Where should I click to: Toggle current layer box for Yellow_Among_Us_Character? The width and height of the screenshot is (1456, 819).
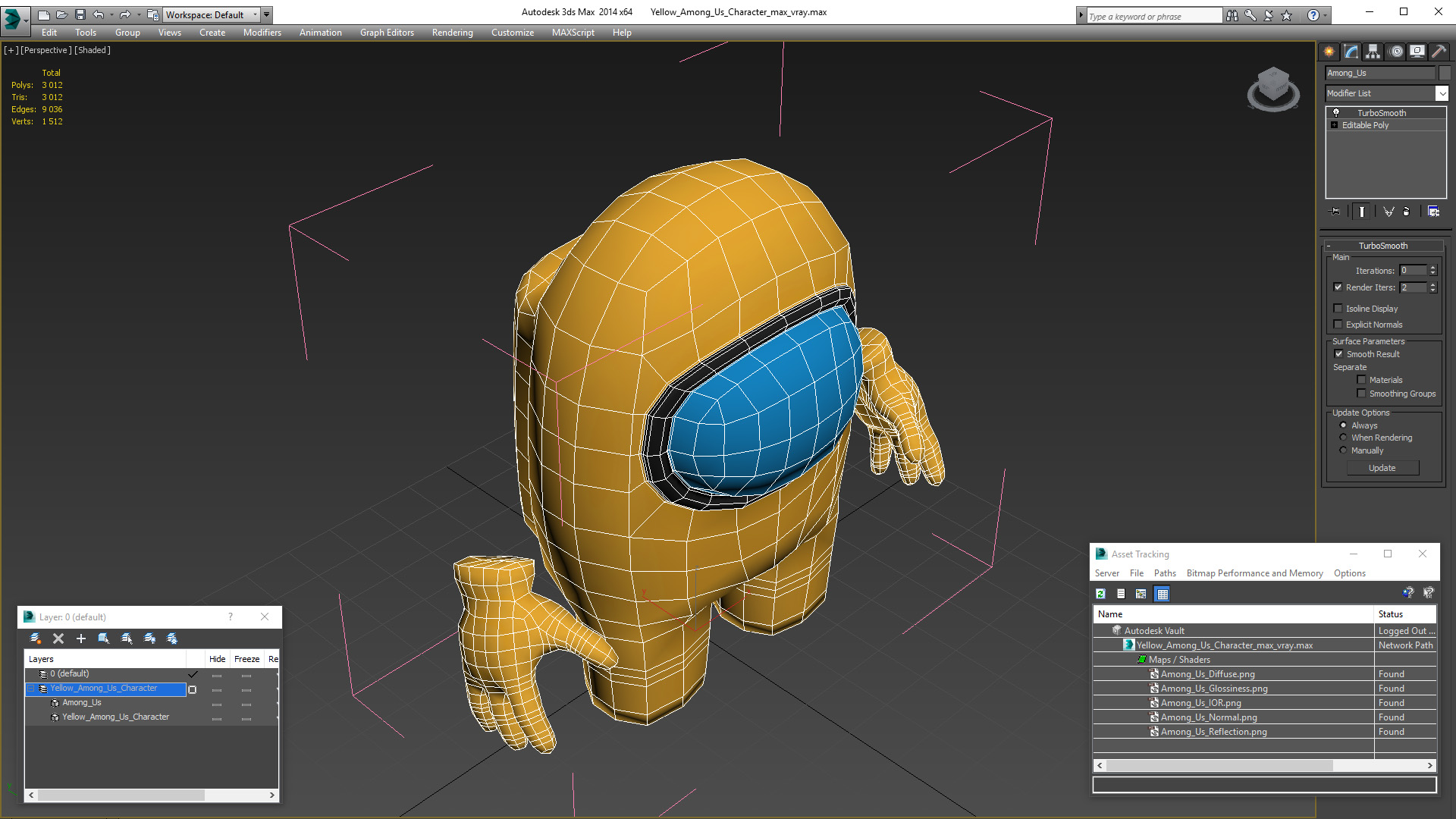coord(193,689)
